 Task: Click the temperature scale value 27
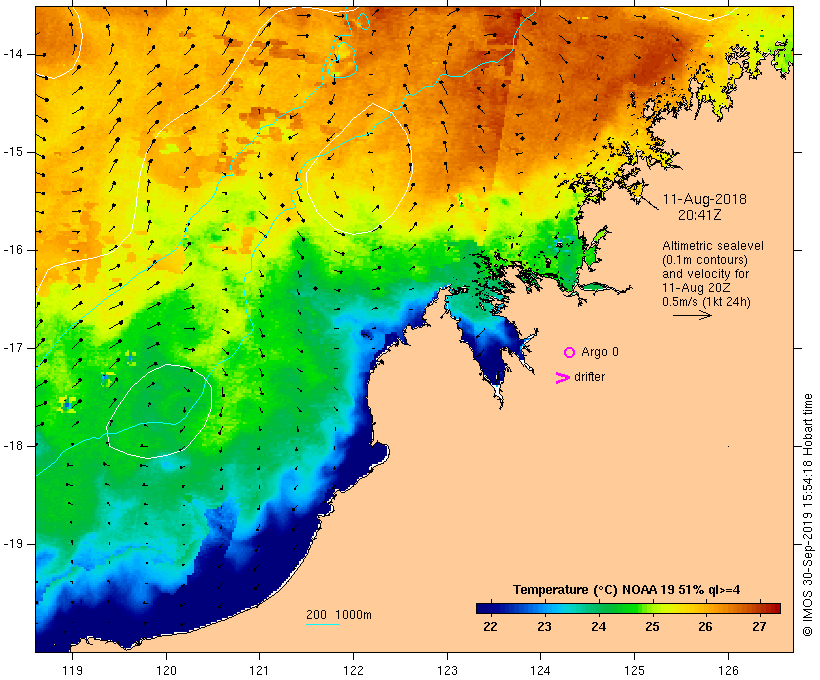click(759, 627)
